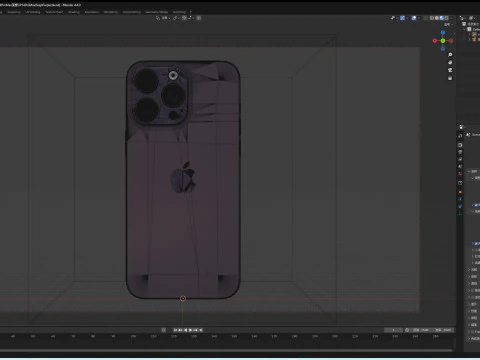480x360 pixels.
Task: Click the iPhone model's Apple logo
Action: point(183,177)
